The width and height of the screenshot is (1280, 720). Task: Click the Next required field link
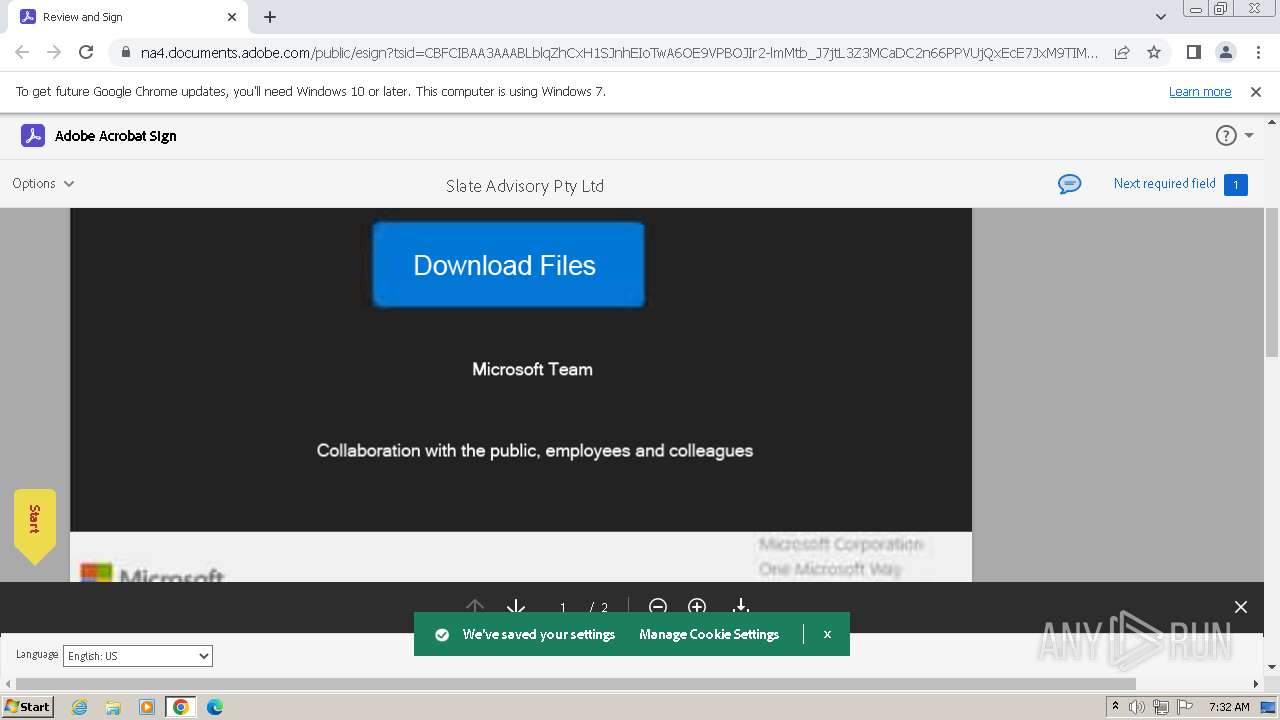[1164, 183]
